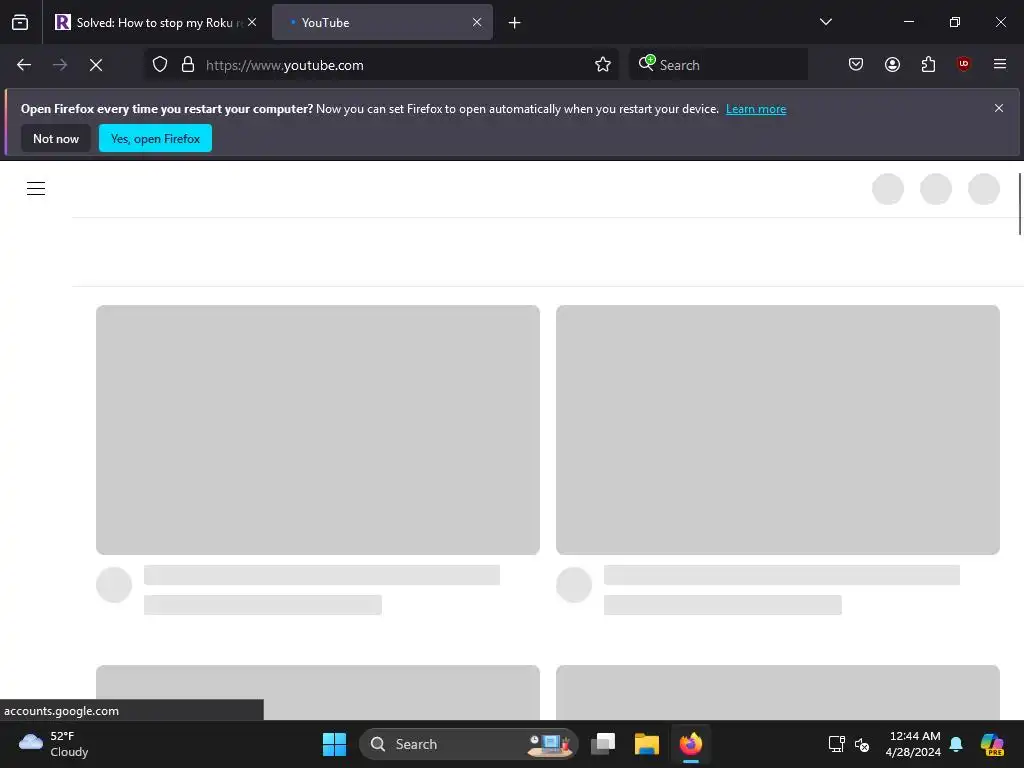Follow the Learn more link
The width and height of the screenshot is (1024, 768).
[756, 109]
